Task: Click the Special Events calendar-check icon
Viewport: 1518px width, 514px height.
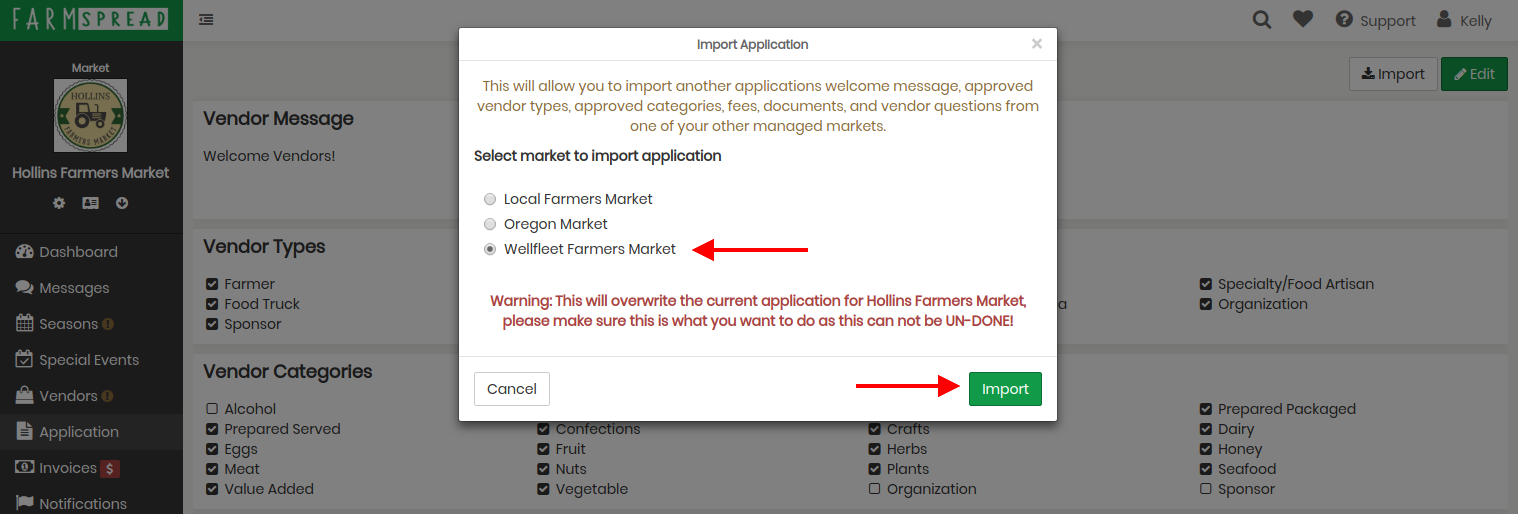Action: tap(24, 360)
